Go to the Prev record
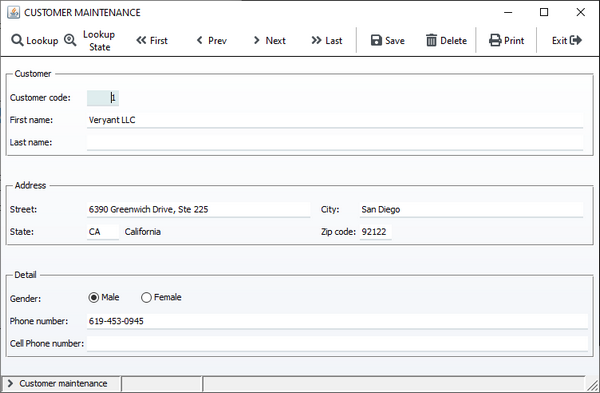Screen dimensions: 600x393 pyautogui.click(x=212, y=40)
